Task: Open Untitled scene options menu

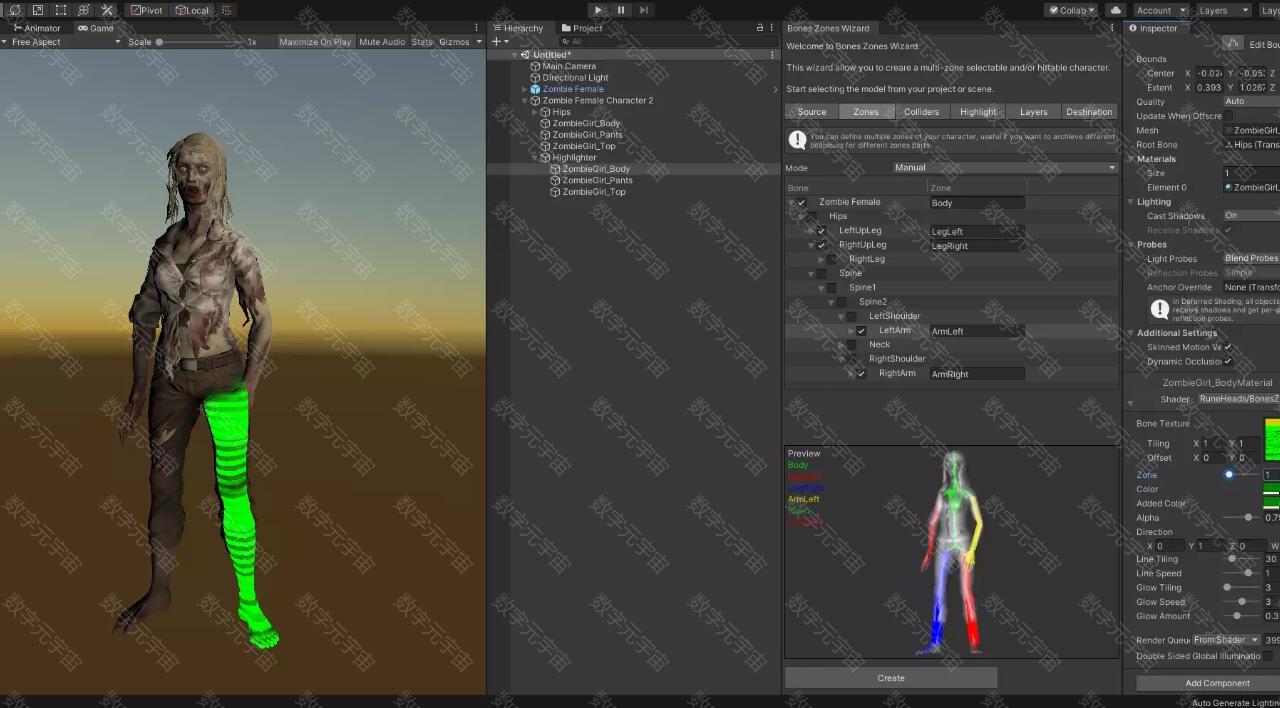Action: pos(772,54)
